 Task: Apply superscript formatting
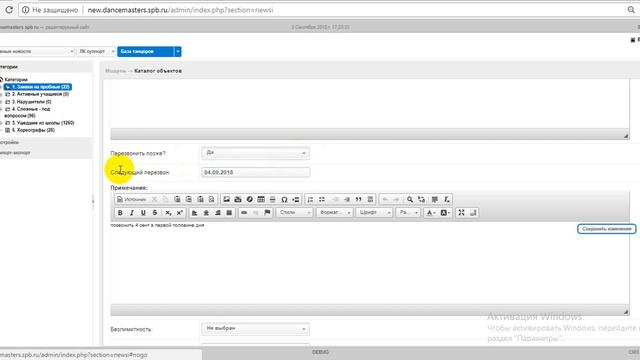[180, 213]
